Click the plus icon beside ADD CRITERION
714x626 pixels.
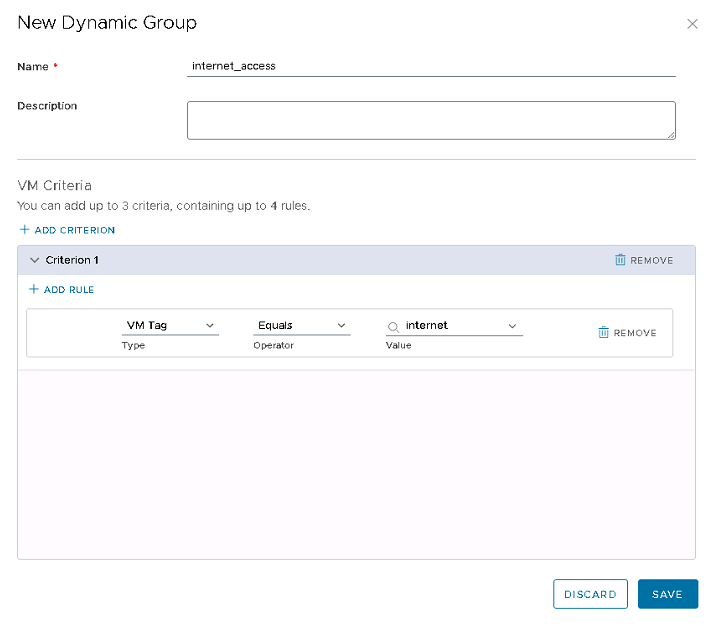[x=24, y=230]
